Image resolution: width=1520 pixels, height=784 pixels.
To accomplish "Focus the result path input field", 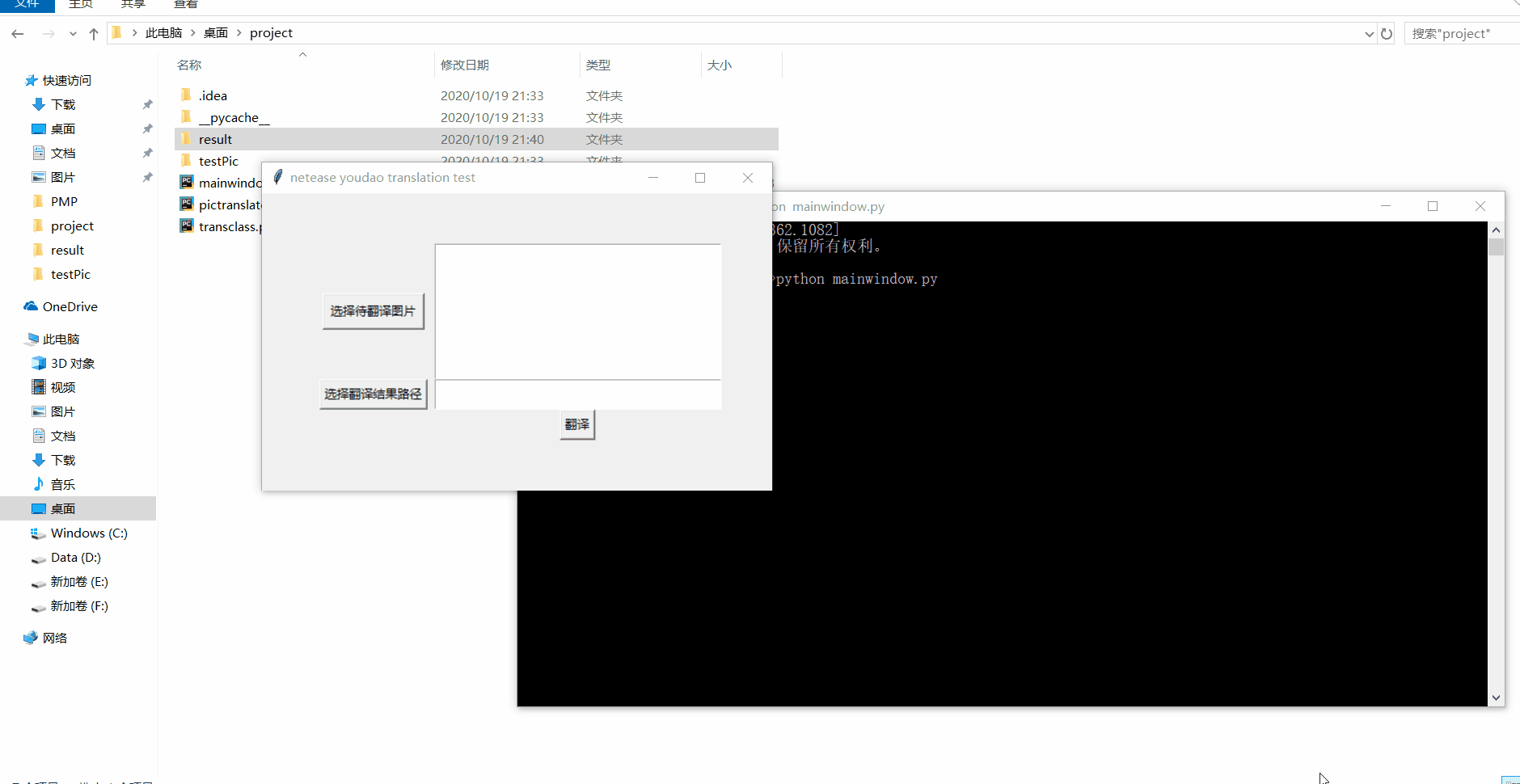I will [577, 394].
